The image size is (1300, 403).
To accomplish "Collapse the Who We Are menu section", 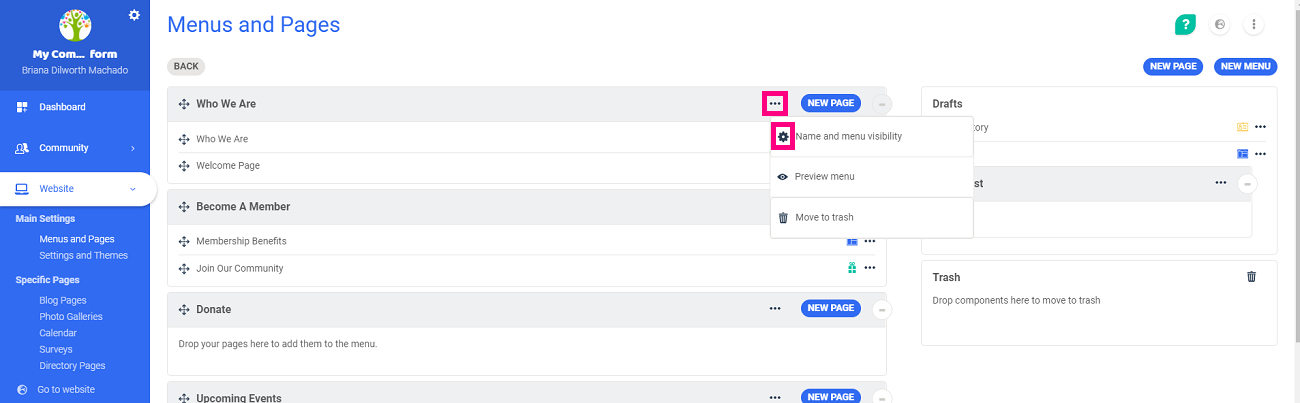I will point(881,104).
